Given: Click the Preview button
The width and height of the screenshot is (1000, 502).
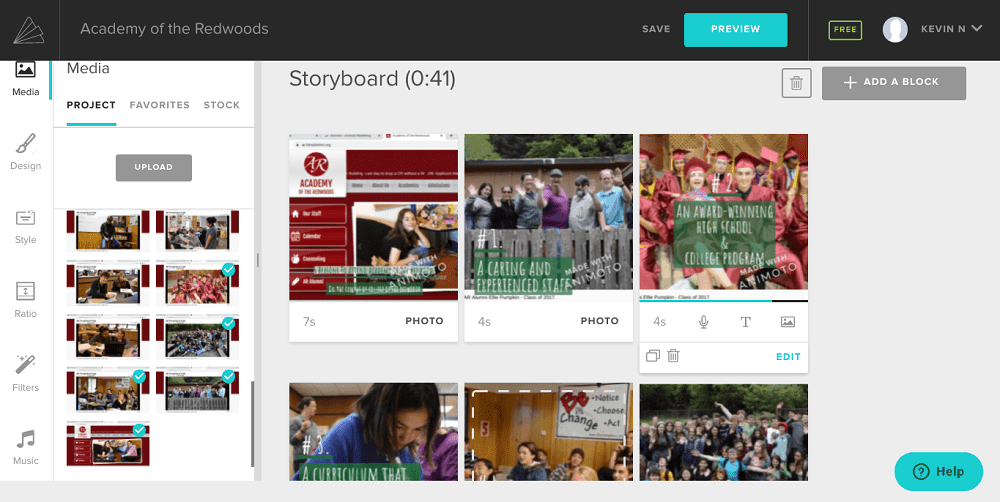Looking at the screenshot, I should pyautogui.click(x=735, y=29).
